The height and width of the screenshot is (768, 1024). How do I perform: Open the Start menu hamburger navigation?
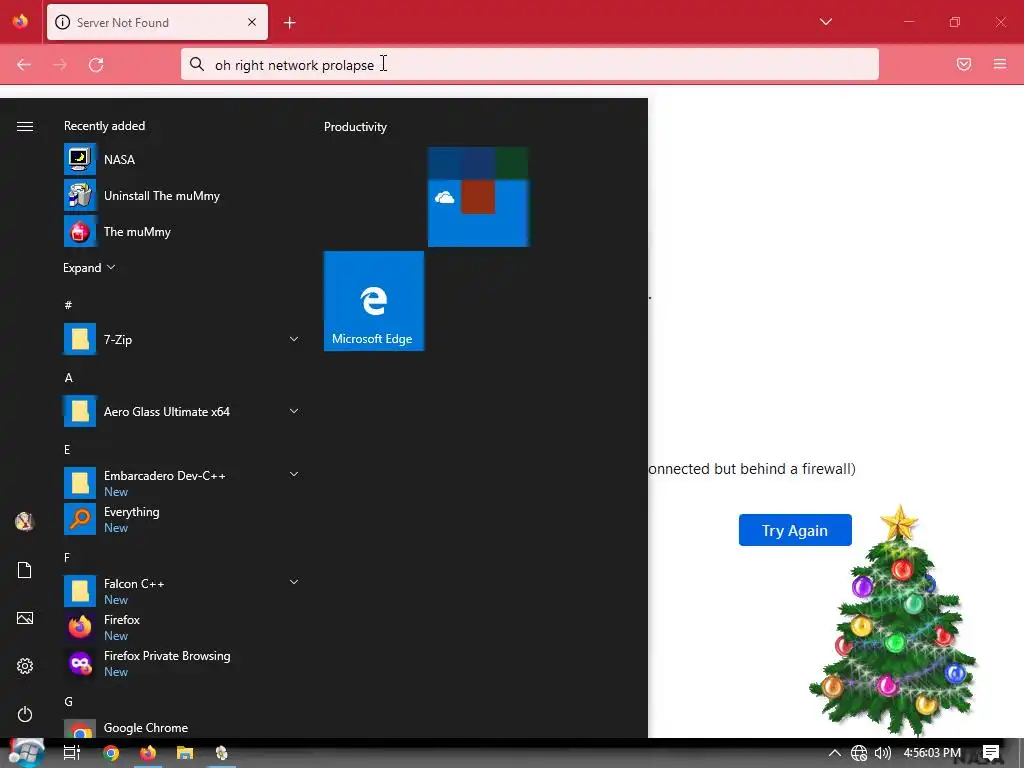click(25, 126)
